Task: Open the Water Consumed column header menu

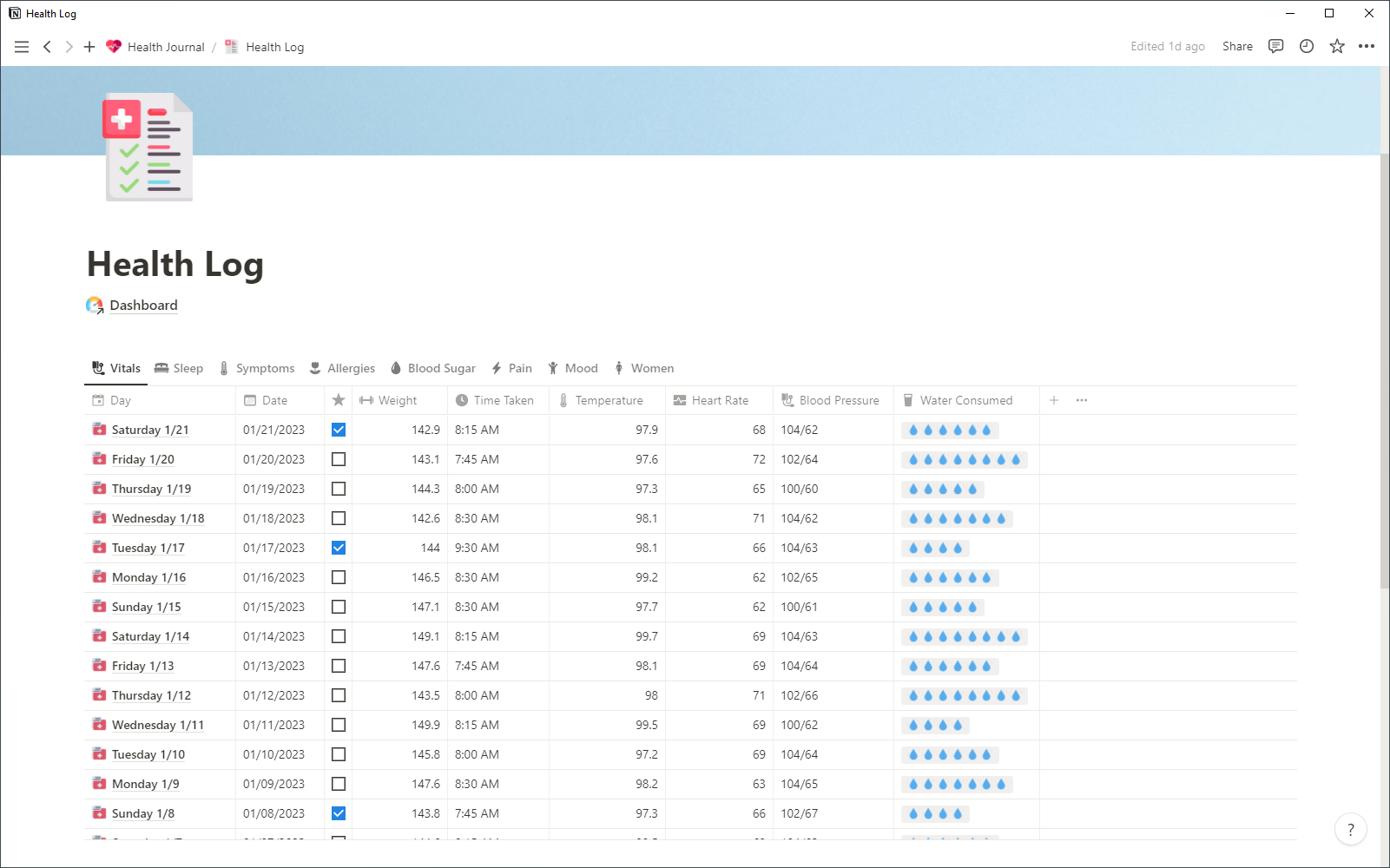Action: coord(965,400)
